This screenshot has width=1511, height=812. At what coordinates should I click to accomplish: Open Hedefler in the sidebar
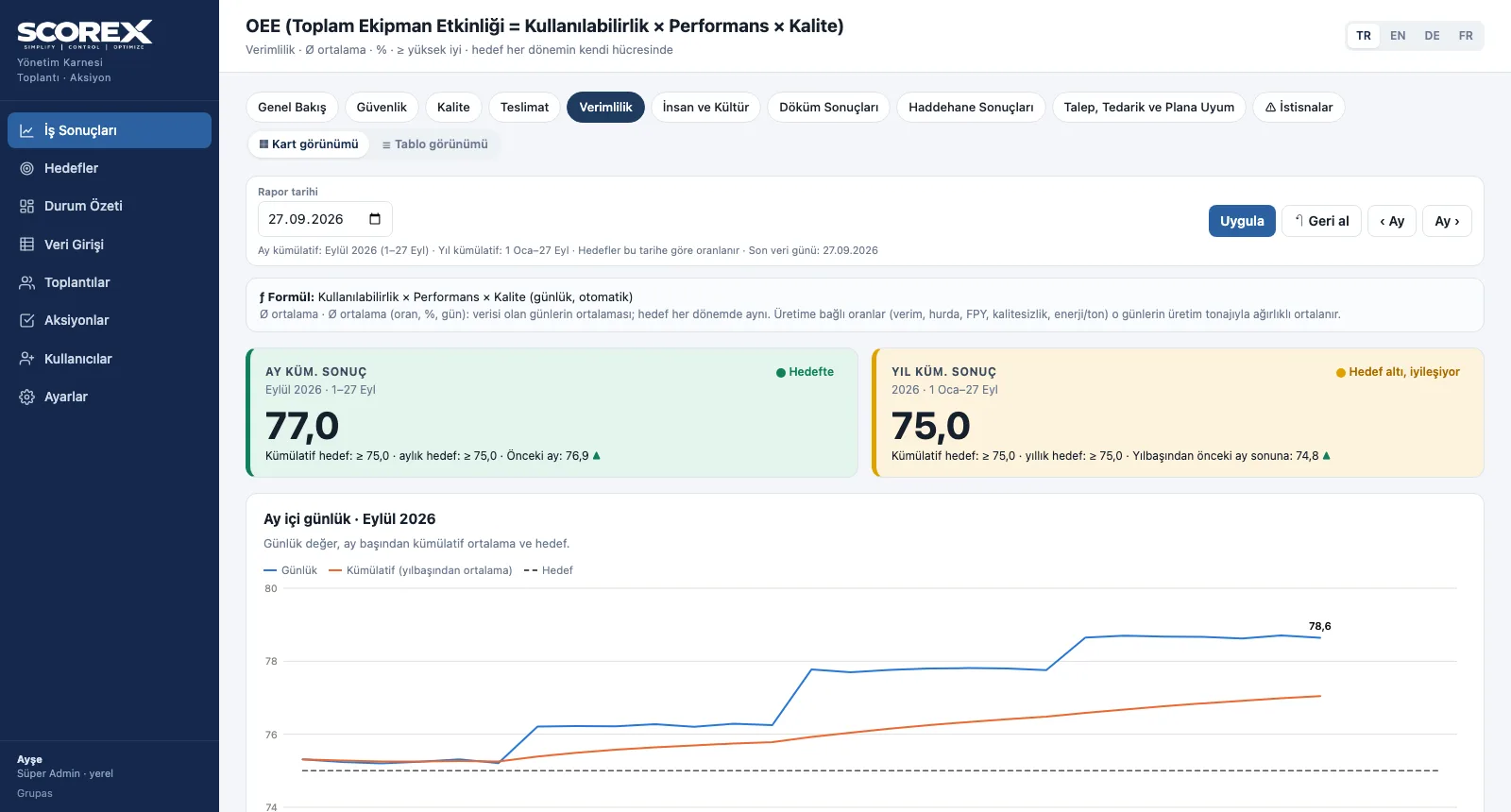110,168
